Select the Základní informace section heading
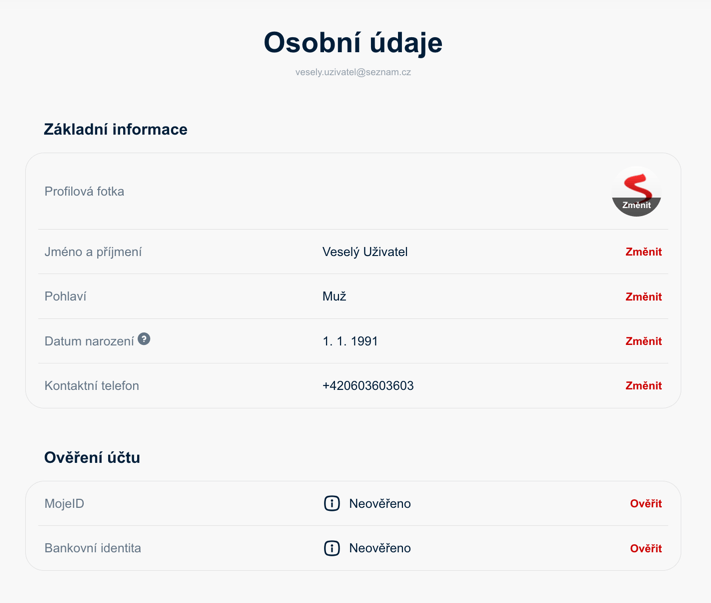The height and width of the screenshot is (603, 711). (x=116, y=129)
